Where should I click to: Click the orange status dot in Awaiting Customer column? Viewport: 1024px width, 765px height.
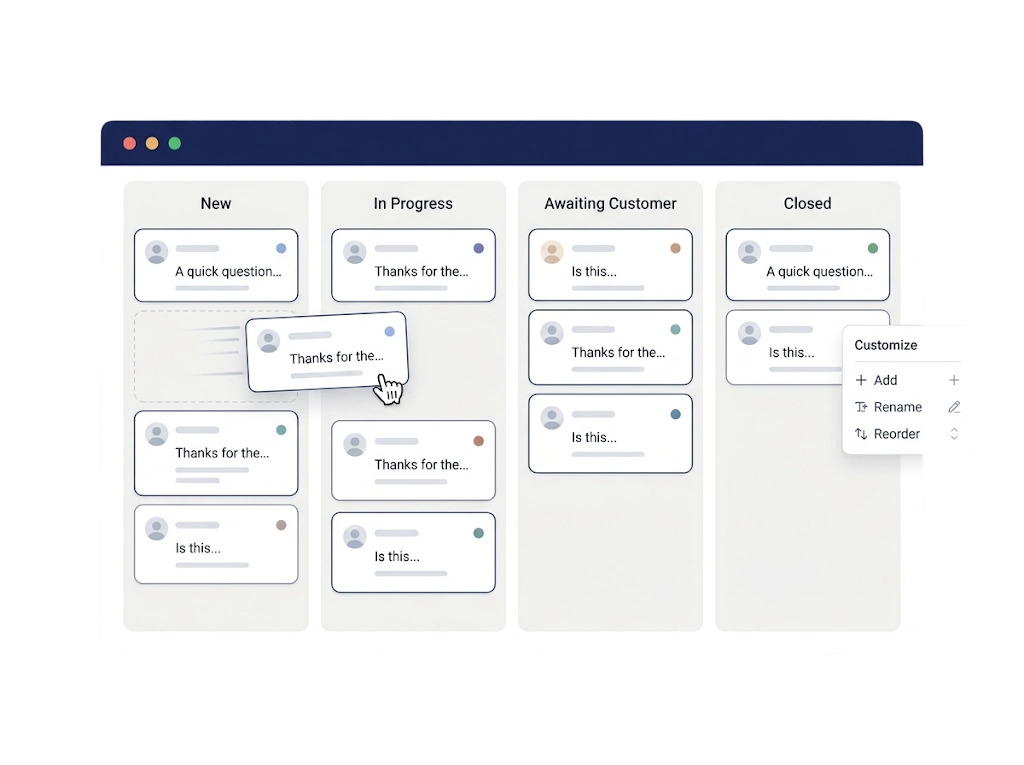point(675,248)
